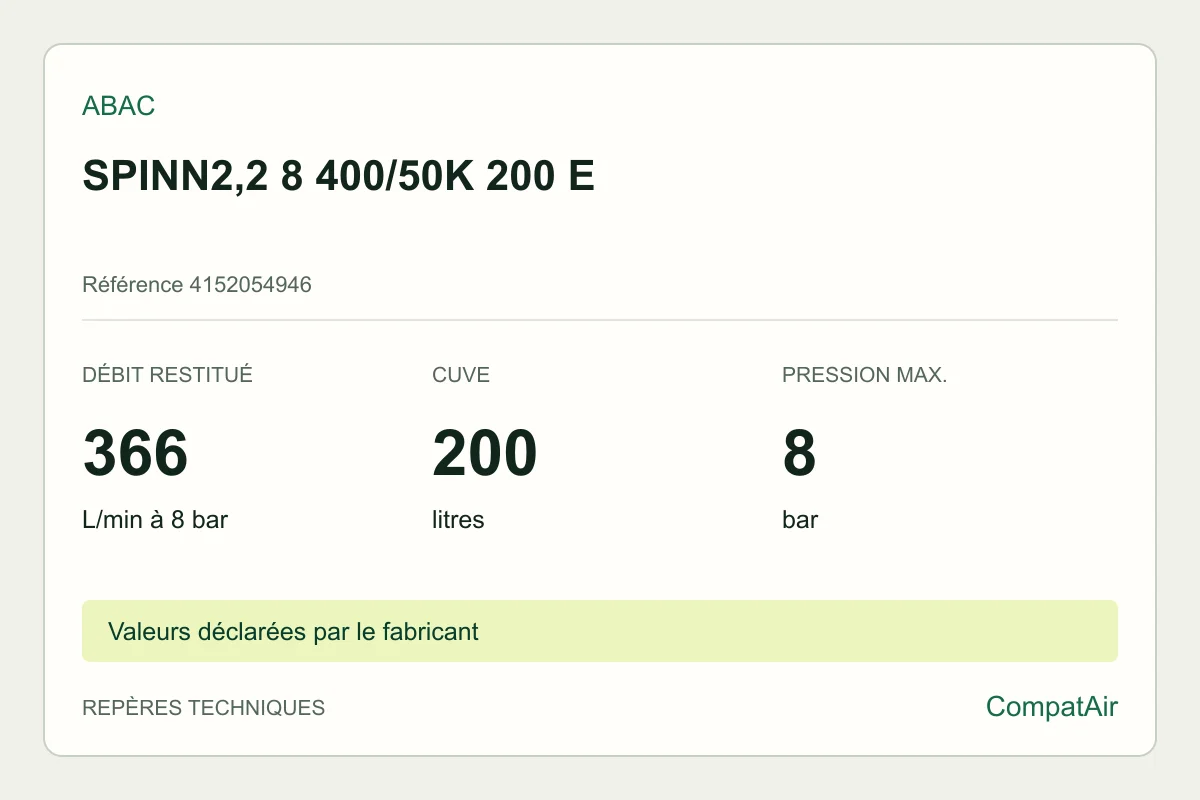This screenshot has height=800, width=1200.
Task: Click the REPÈRES TECHNIQUES footer label
Action: tap(203, 707)
